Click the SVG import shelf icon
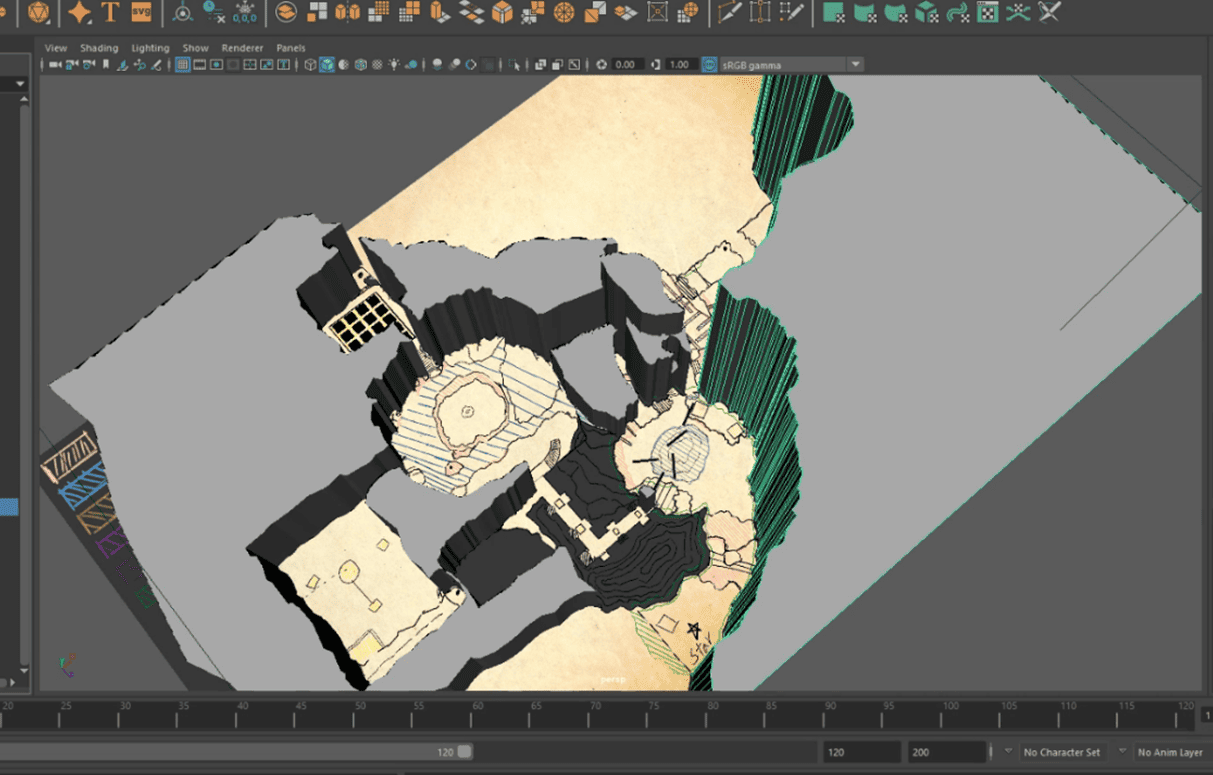 [141, 13]
